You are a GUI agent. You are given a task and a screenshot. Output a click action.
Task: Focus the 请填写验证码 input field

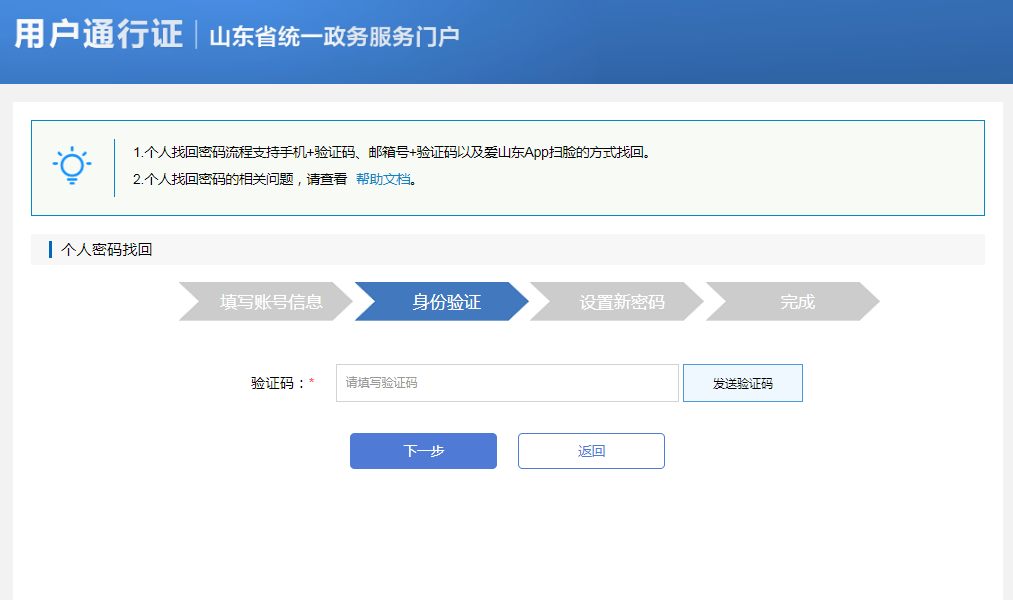coord(507,383)
